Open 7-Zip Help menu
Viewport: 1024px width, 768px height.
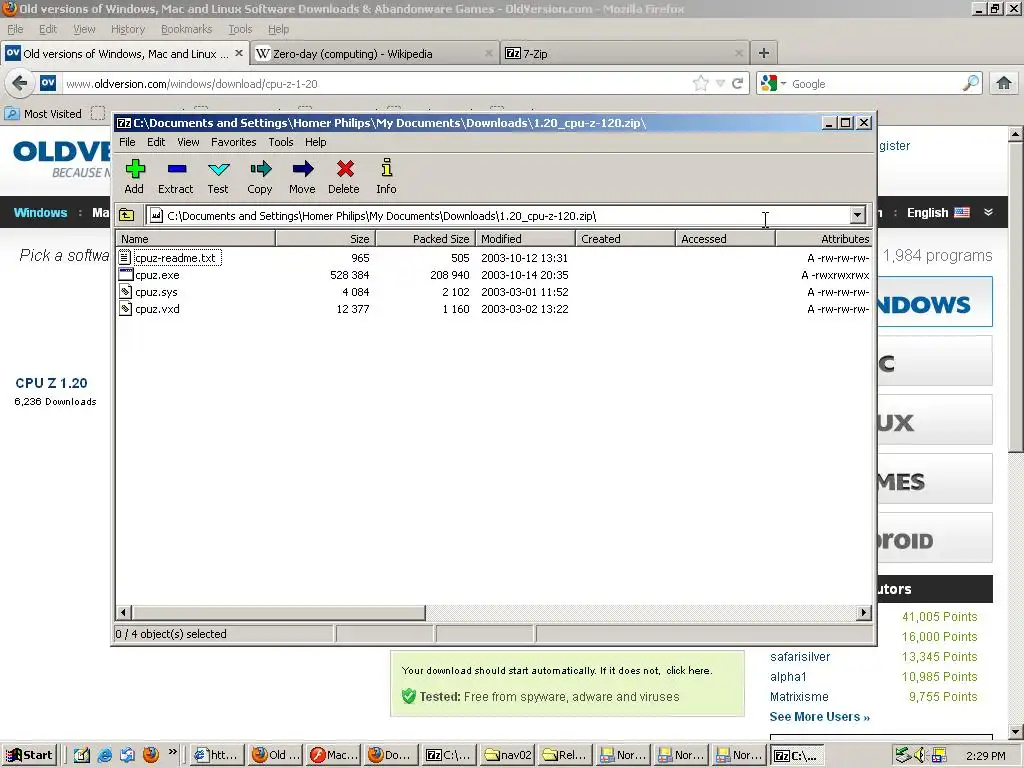[315, 142]
